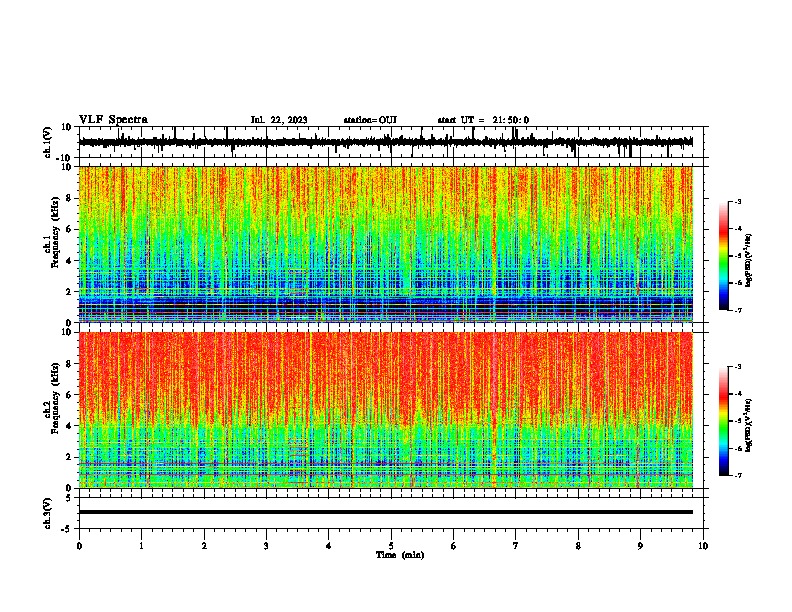Click the "VLF Spectra" title text
Screen dimensions: 792x612
[x=113, y=120]
